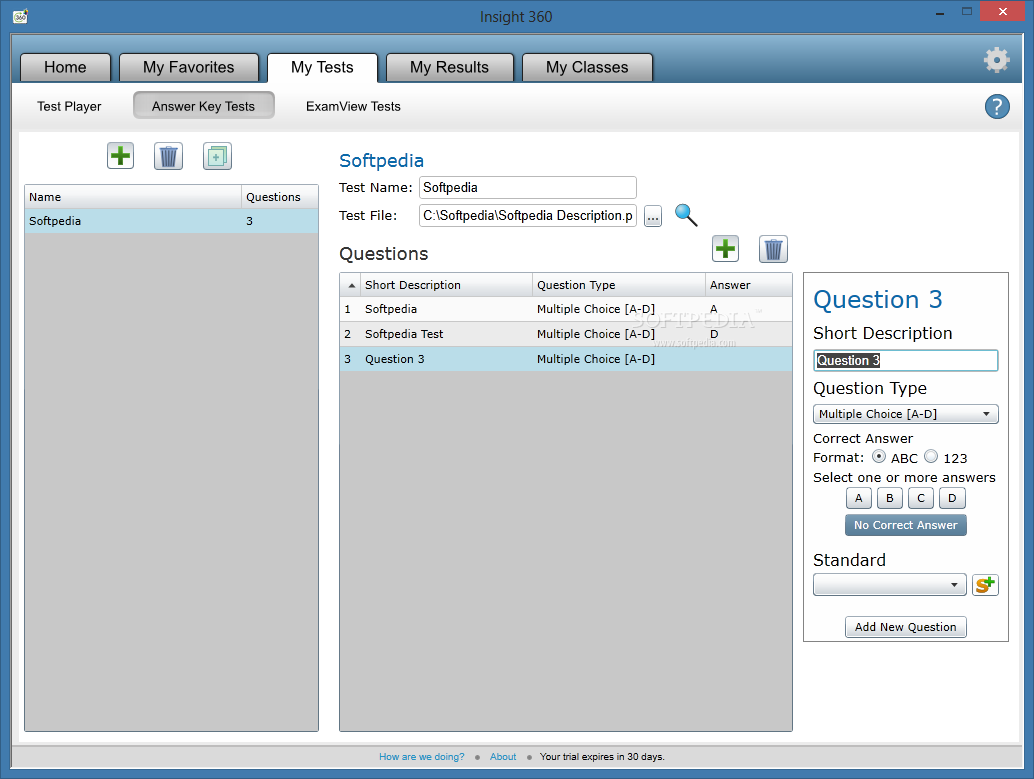Click the add question green plus icon
Image resolution: width=1034 pixels, height=779 pixels.
[x=725, y=249]
